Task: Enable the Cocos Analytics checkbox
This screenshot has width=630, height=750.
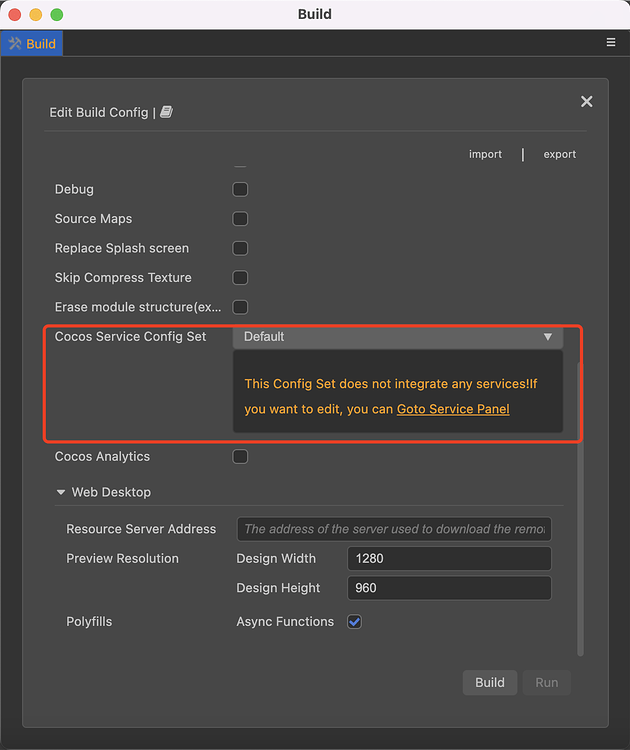Action: click(240, 457)
